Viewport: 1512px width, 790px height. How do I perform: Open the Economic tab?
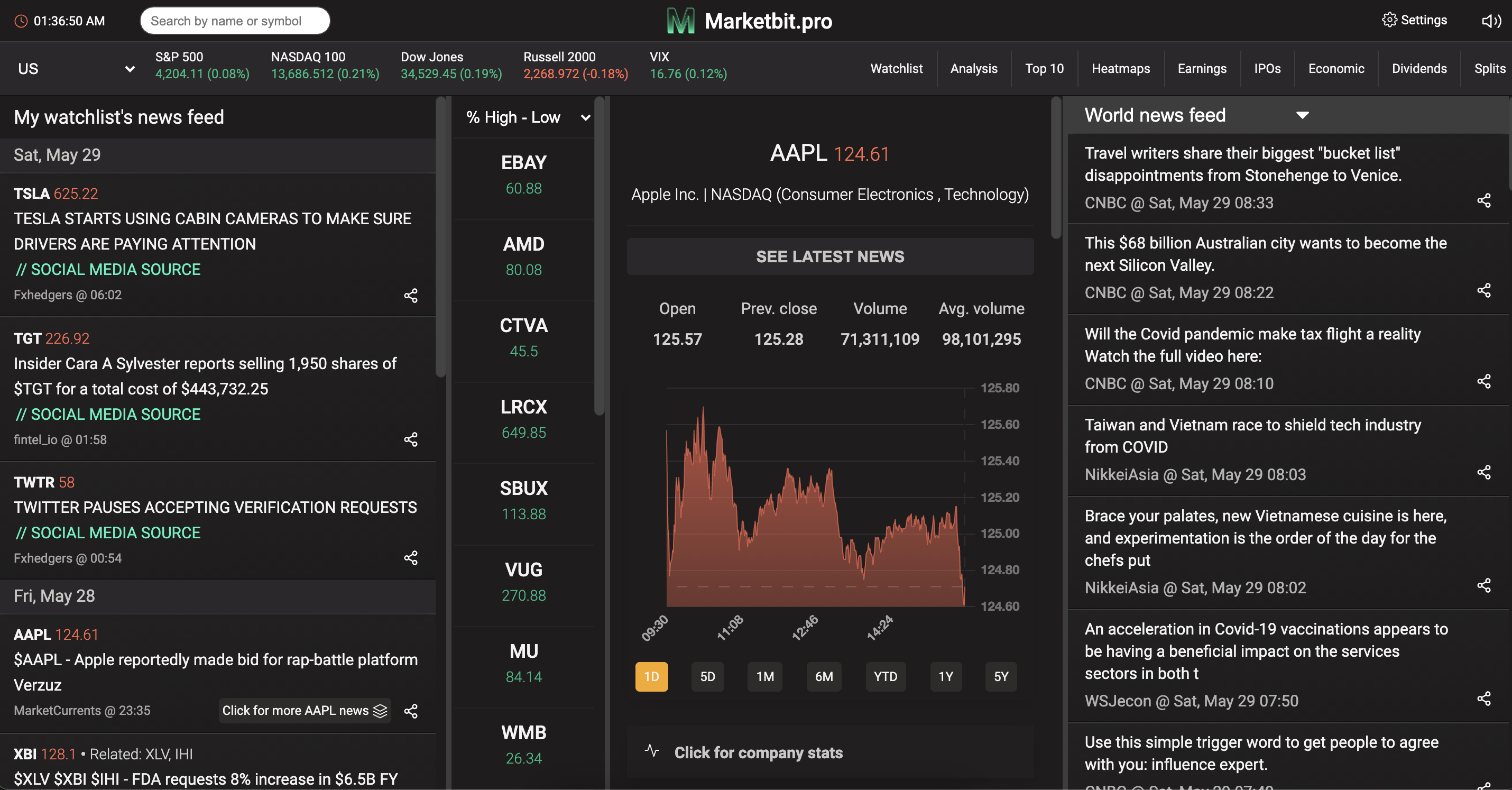pyautogui.click(x=1336, y=69)
